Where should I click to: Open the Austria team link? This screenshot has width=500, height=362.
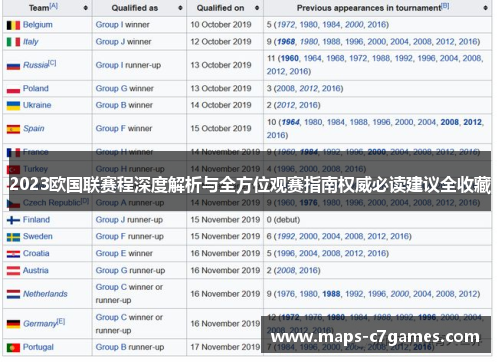pyautogui.click(x=36, y=271)
